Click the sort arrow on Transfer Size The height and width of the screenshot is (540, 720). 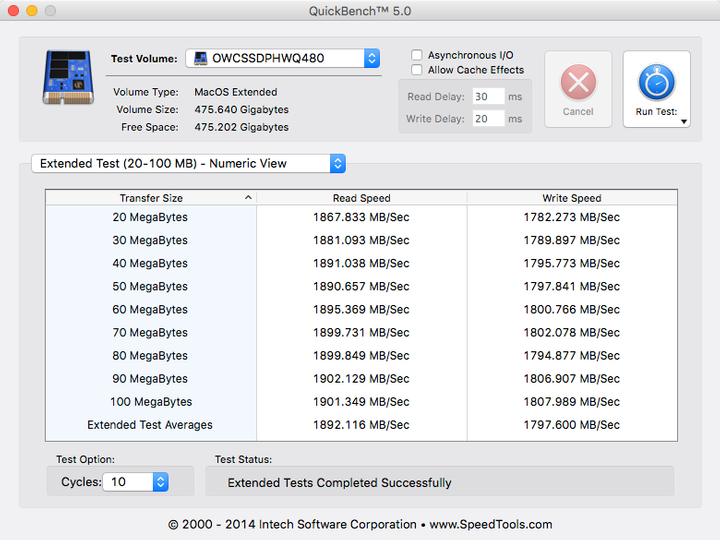pos(248,198)
